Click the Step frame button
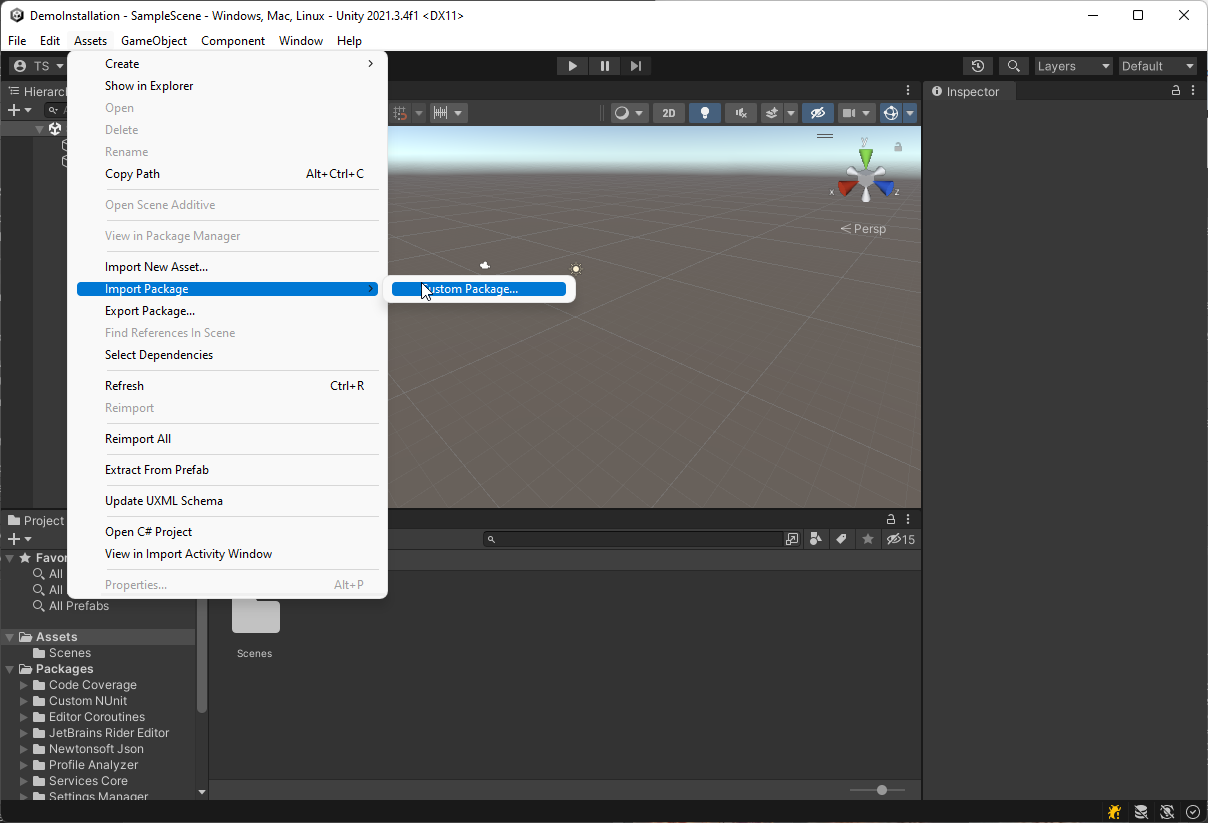1208x823 pixels. tap(636, 66)
